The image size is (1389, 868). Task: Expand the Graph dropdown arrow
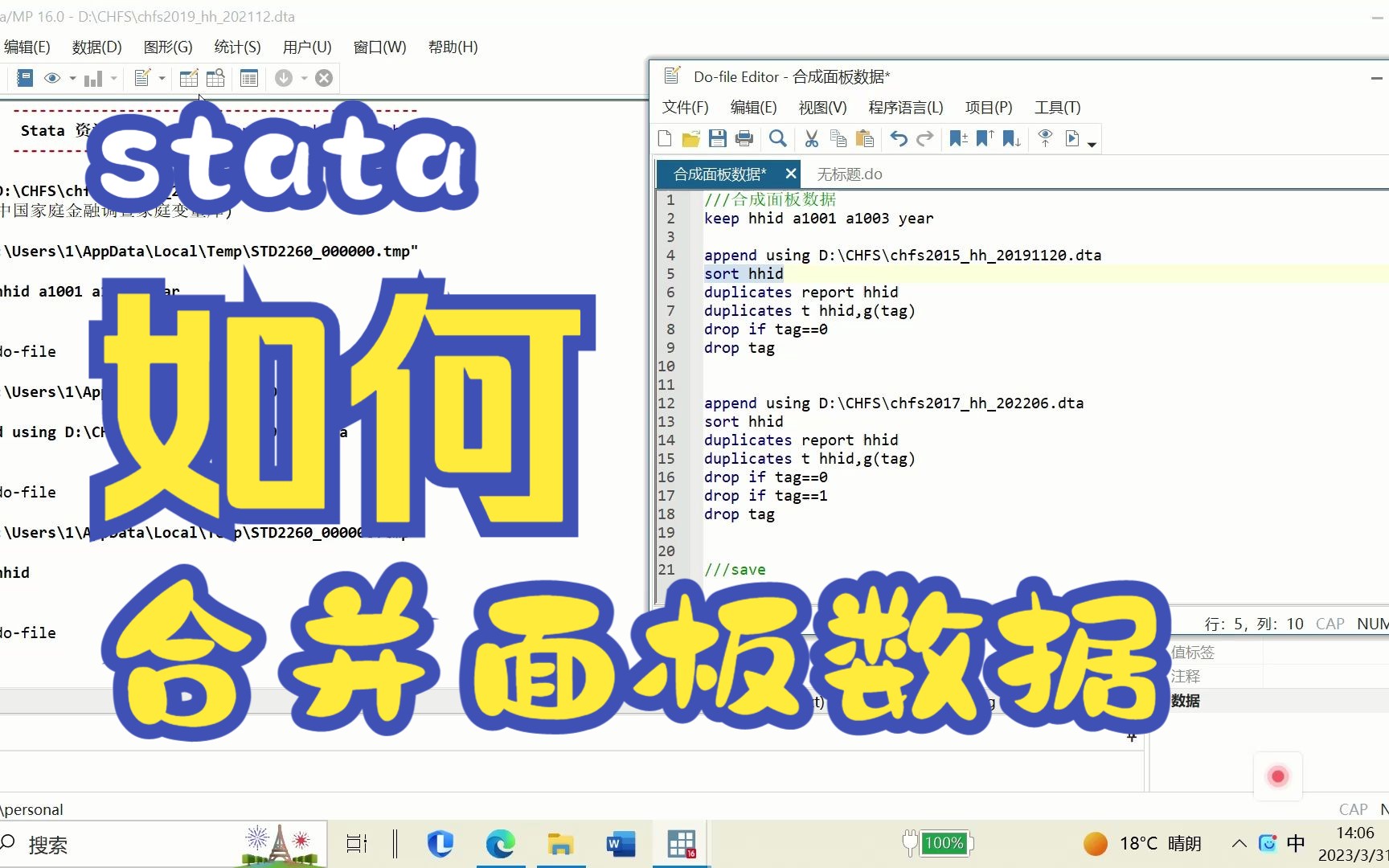pos(113,78)
